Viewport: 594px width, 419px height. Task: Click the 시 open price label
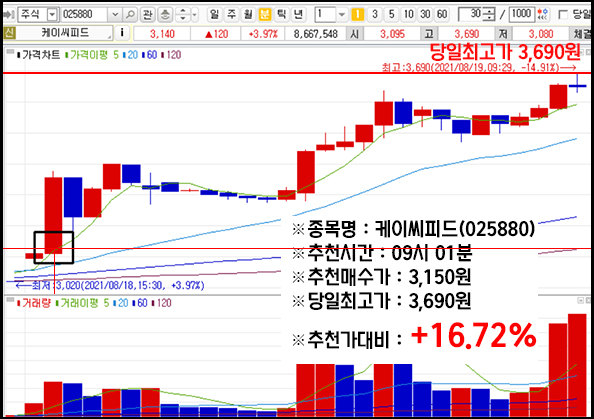[x=355, y=34]
